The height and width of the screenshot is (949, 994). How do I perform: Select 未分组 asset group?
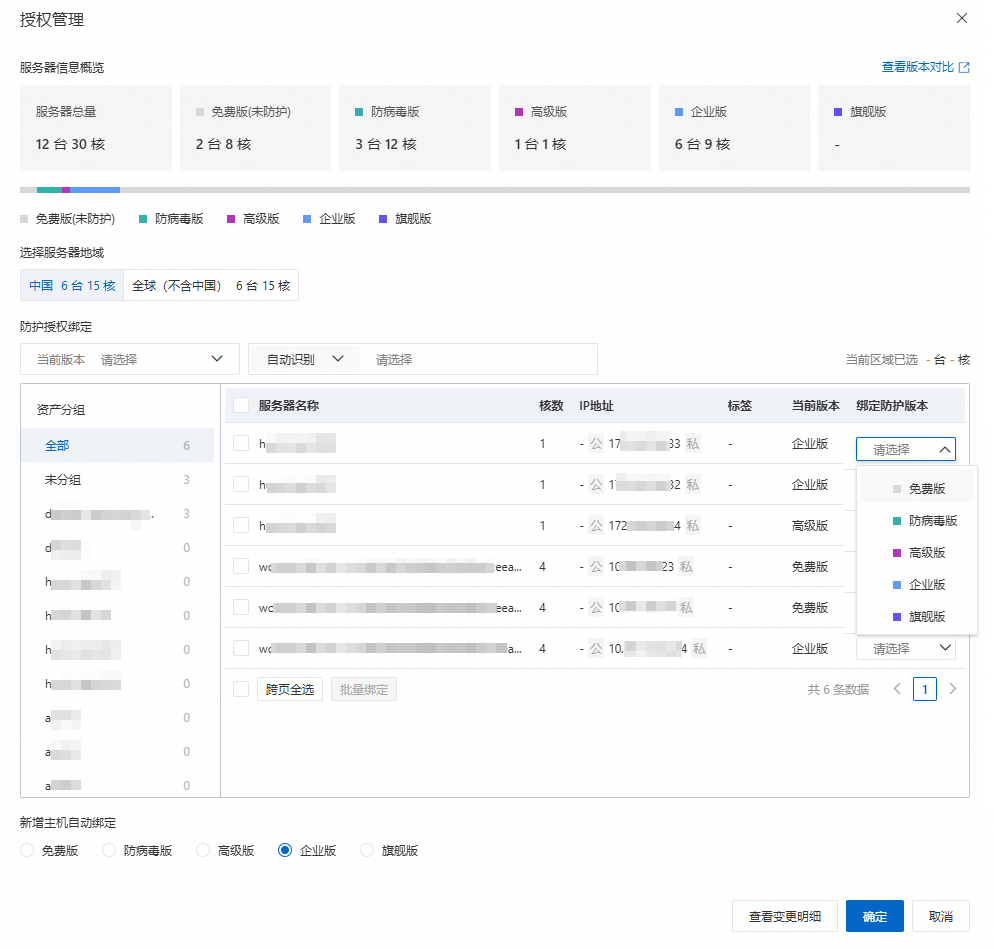pos(117,479)
